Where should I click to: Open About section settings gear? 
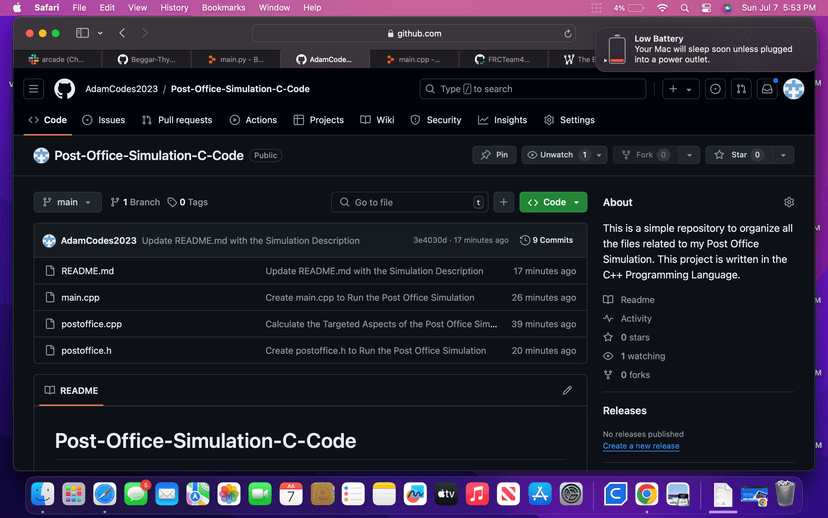(x=789, y=202)
